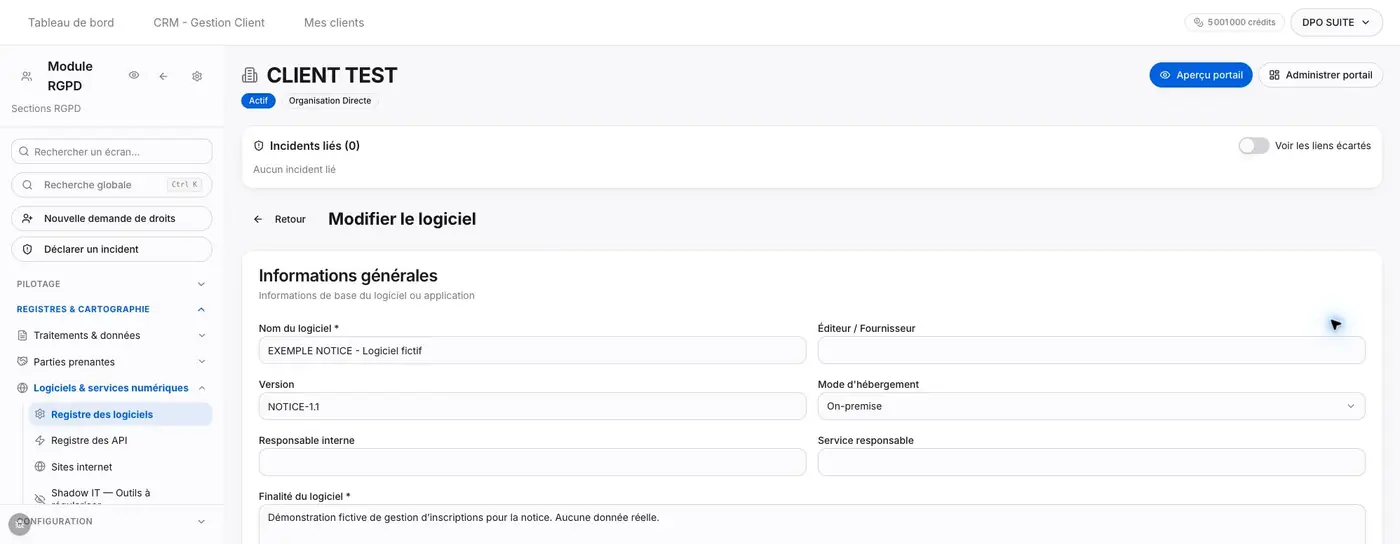Click the Actif status badge

(x=258, y=101)
